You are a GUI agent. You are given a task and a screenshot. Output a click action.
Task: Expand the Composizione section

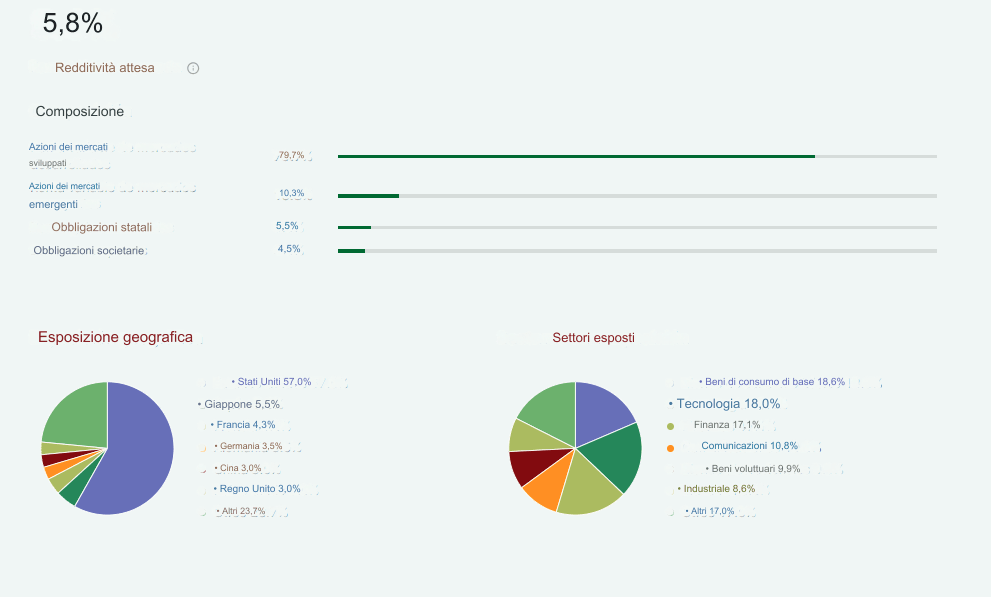tap(80, 111)
